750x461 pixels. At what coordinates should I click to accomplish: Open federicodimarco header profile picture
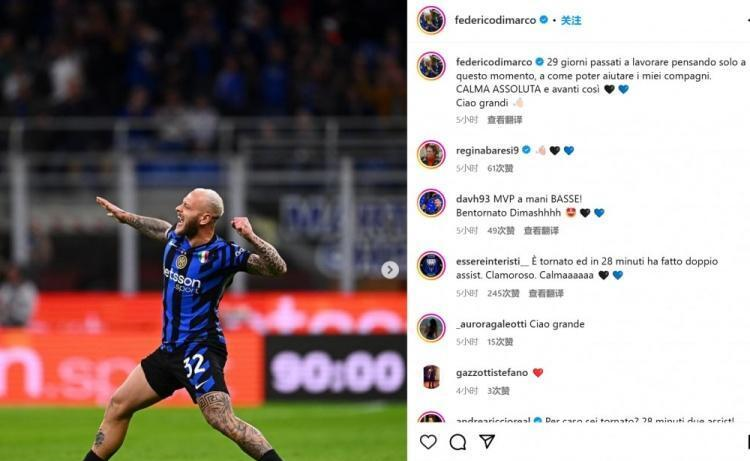[431, 20]
